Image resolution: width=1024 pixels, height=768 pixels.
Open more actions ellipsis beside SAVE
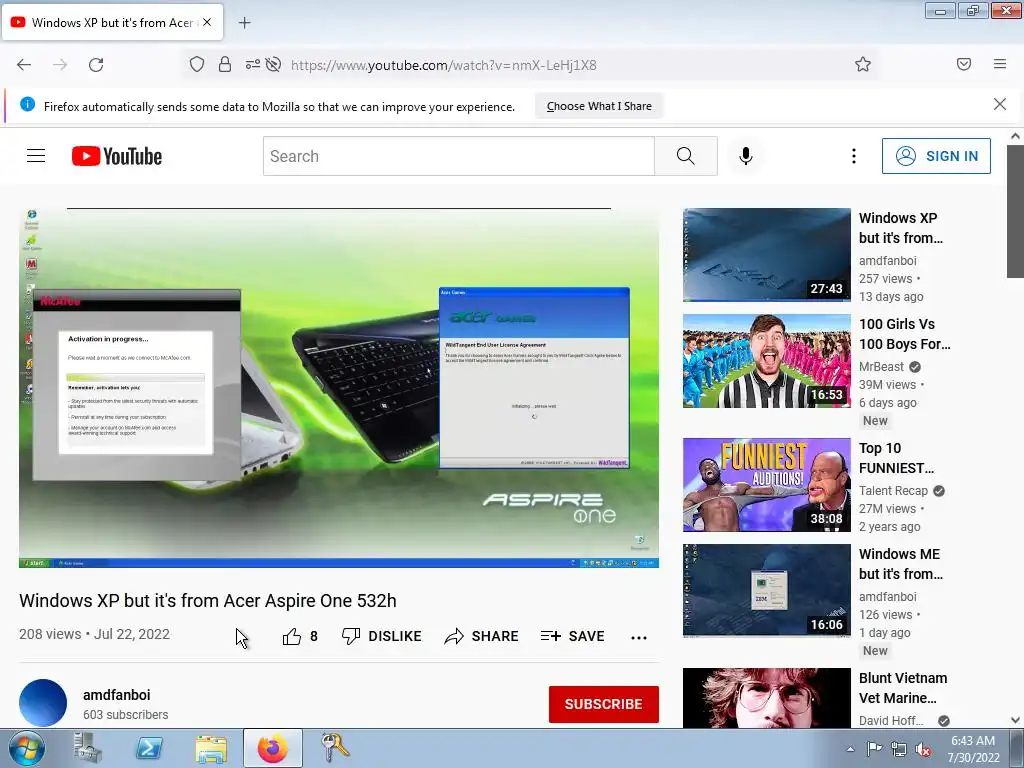[x=639, y=637]
